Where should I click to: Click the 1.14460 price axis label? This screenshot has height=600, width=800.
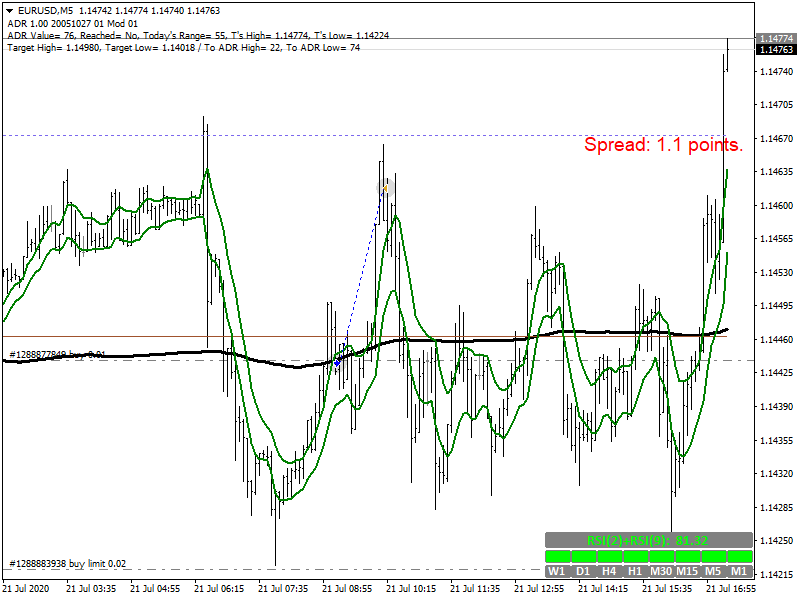click(777, 339)
